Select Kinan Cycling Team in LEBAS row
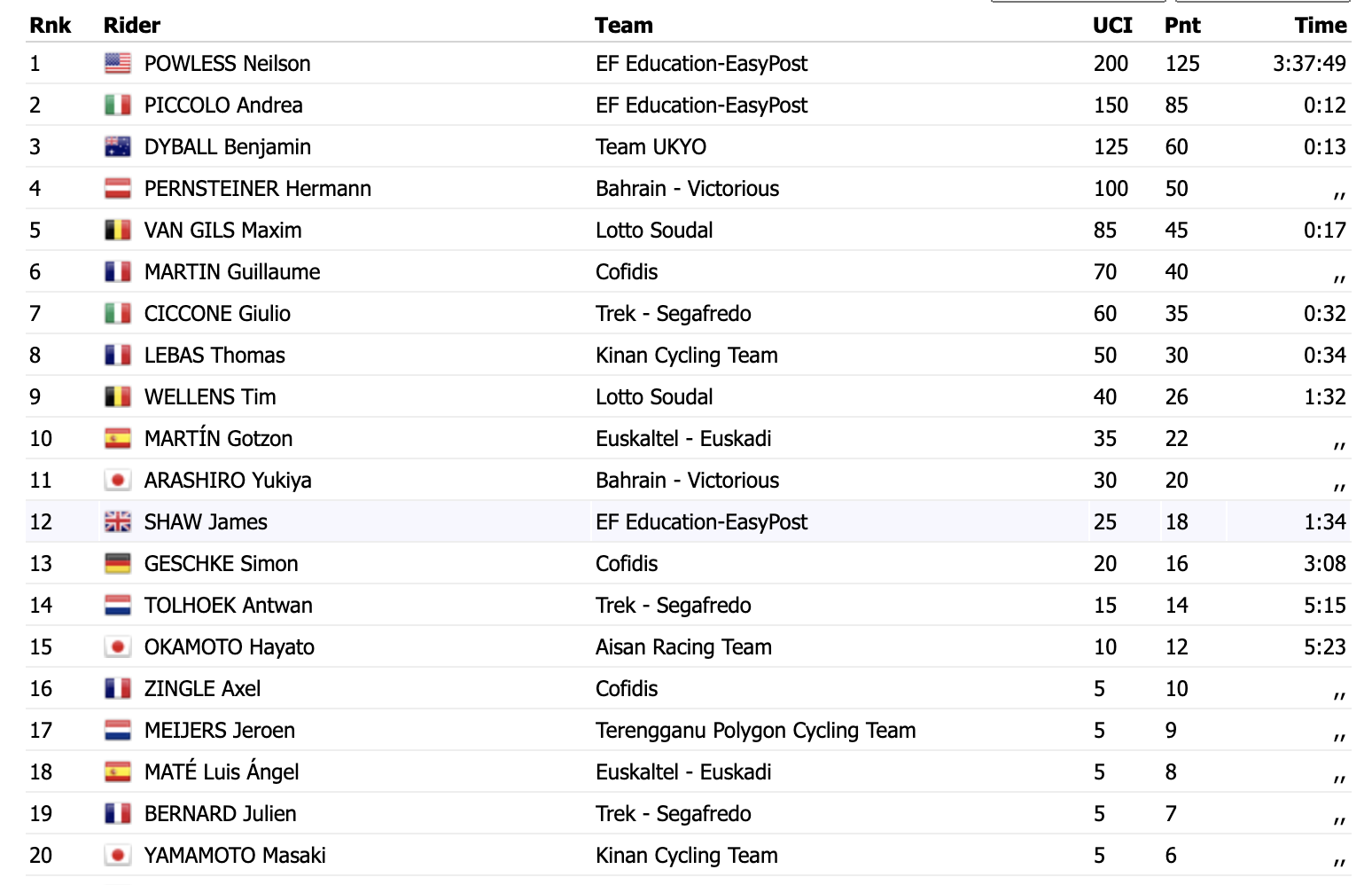 [x=687, y=356]
